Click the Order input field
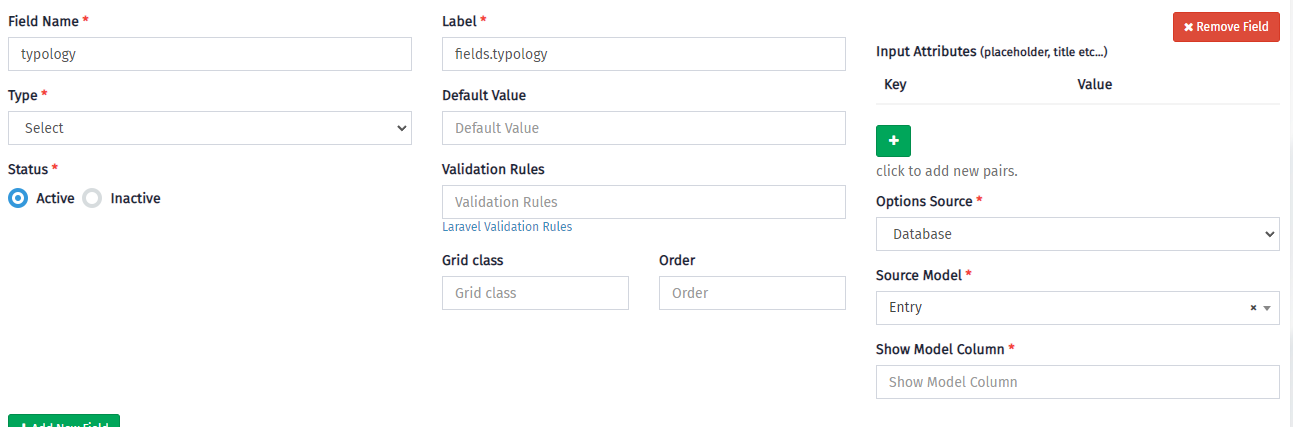Screen dimensions: 1293x427 [752, 293]
